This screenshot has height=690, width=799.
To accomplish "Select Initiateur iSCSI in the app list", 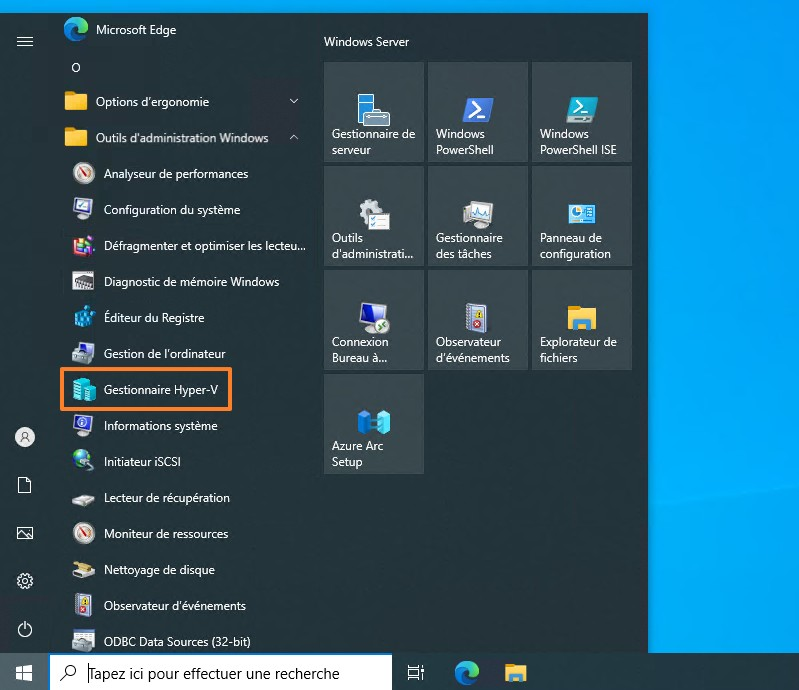I will 141,462.
